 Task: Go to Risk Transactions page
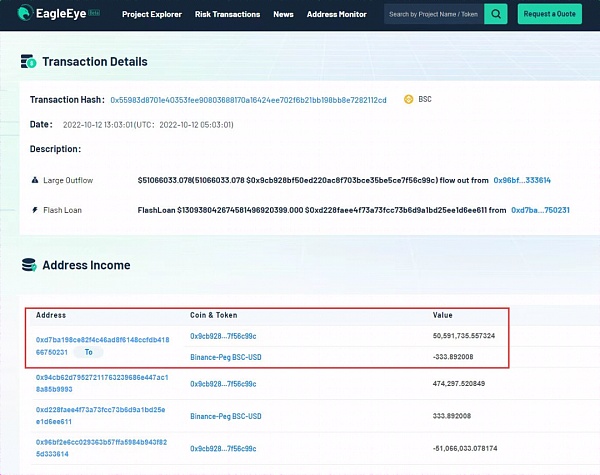tap(227, 15)
